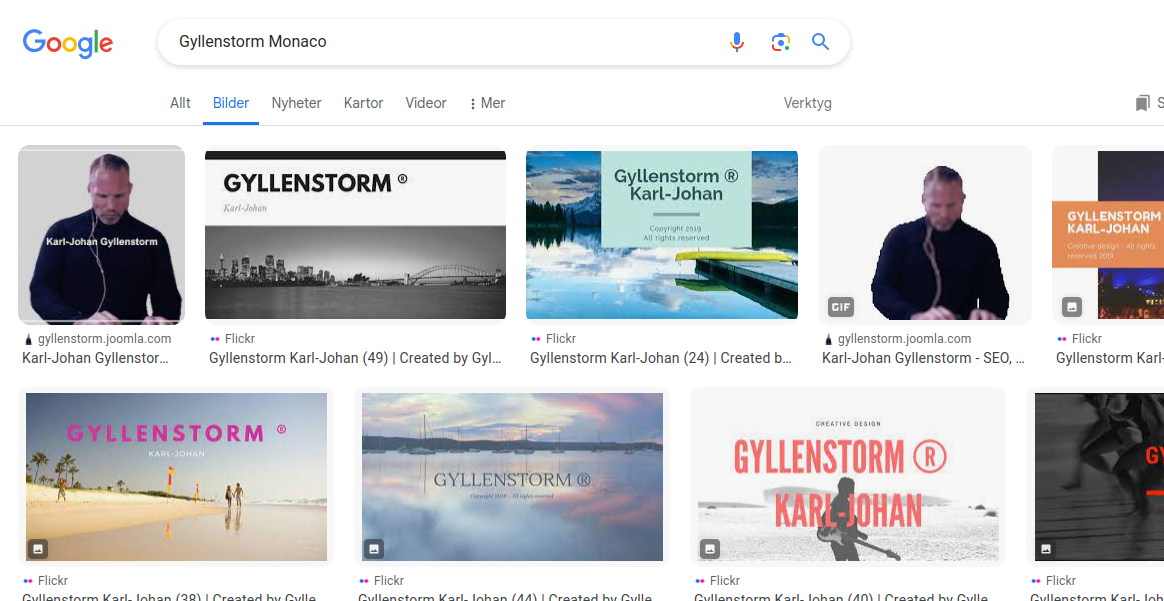Screen dimensions: 1164x601
Task: Open the lake reflection Gyllenstorm thumbnail
Action: coord(662,235)
